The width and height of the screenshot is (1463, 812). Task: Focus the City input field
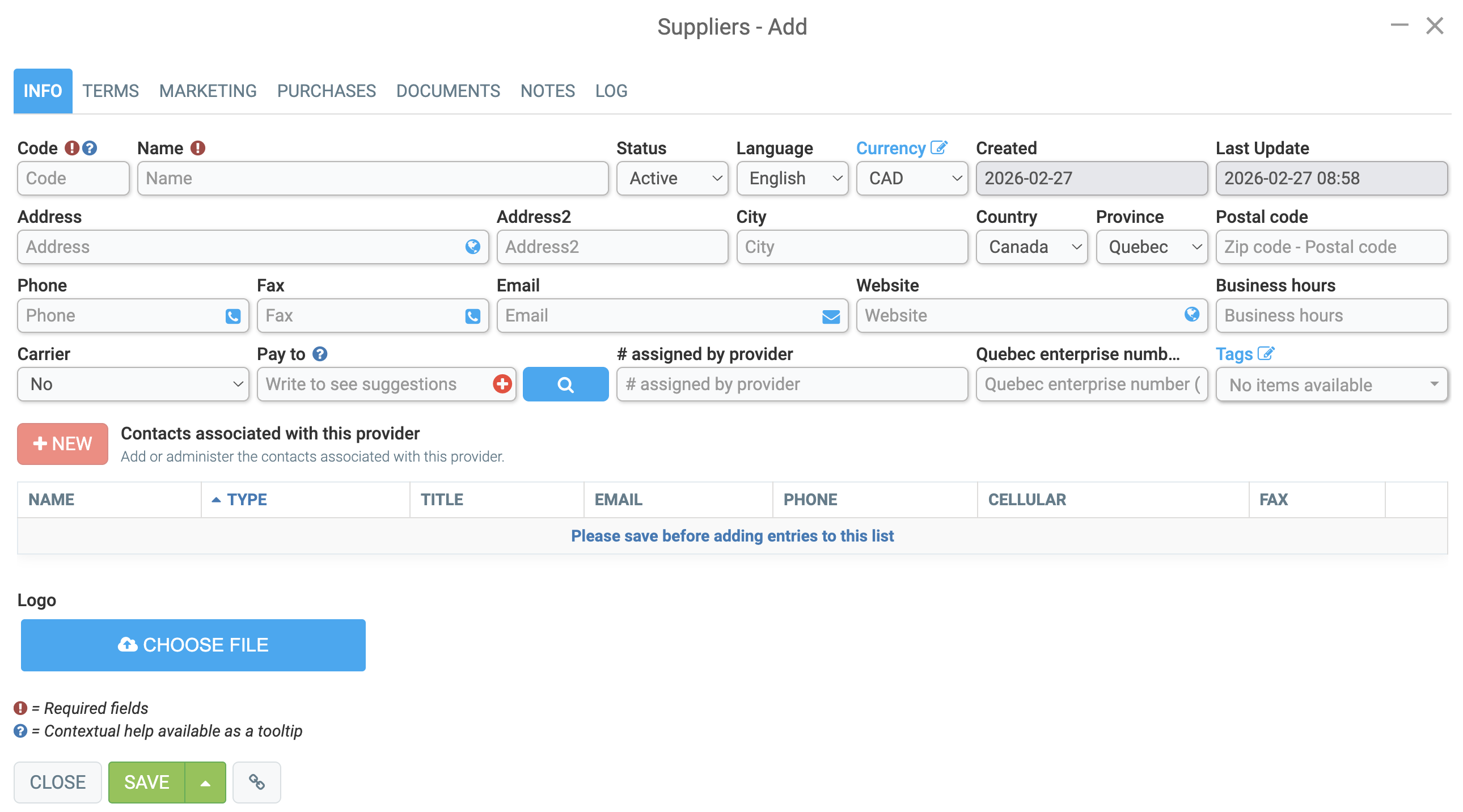pos(852,247)
